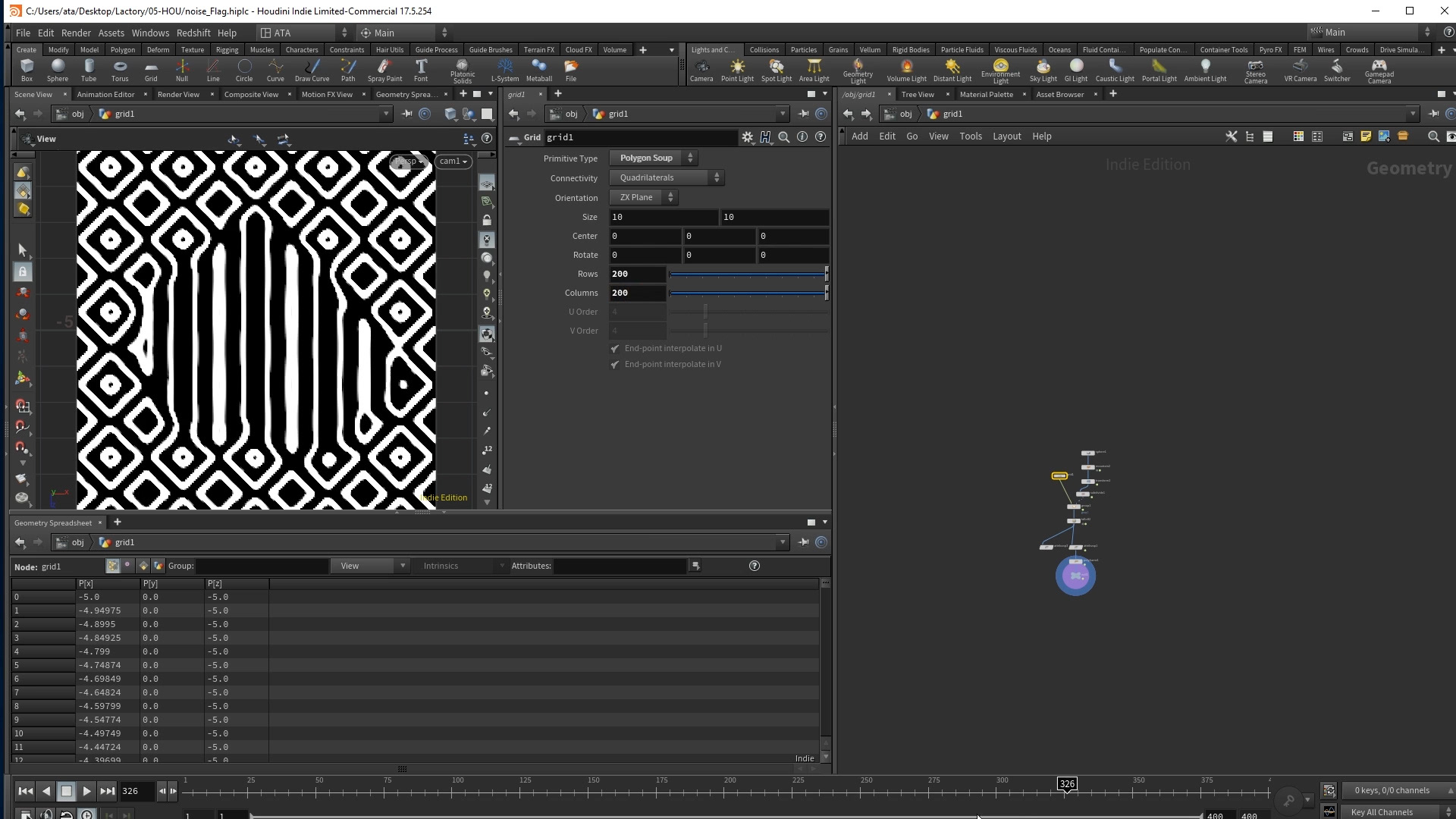
Task: Expand the Connectivity Quadrilaterals dropdown
Action: click(x=667, y=177)
